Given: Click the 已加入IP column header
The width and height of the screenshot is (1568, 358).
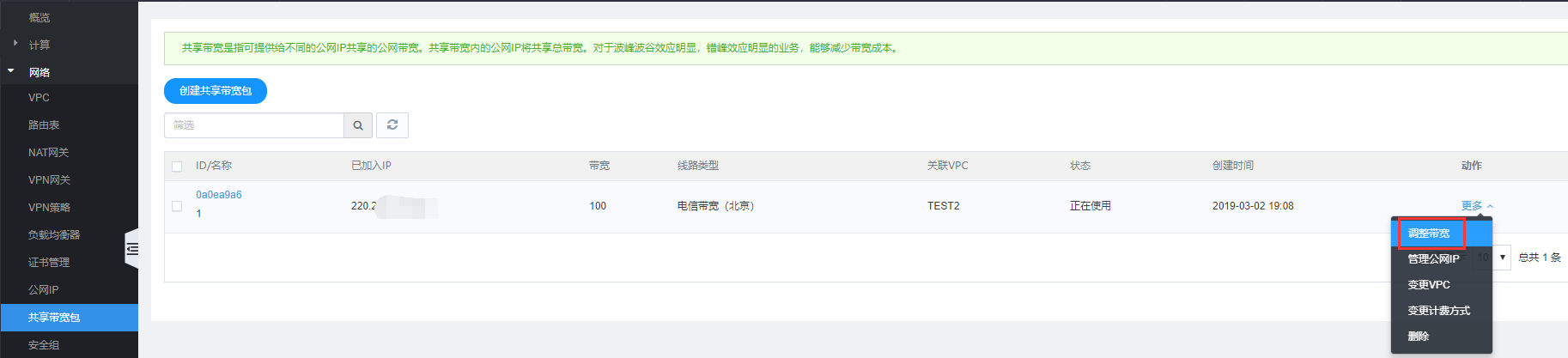Looking at the screenshot, I should tap(371, 166).
